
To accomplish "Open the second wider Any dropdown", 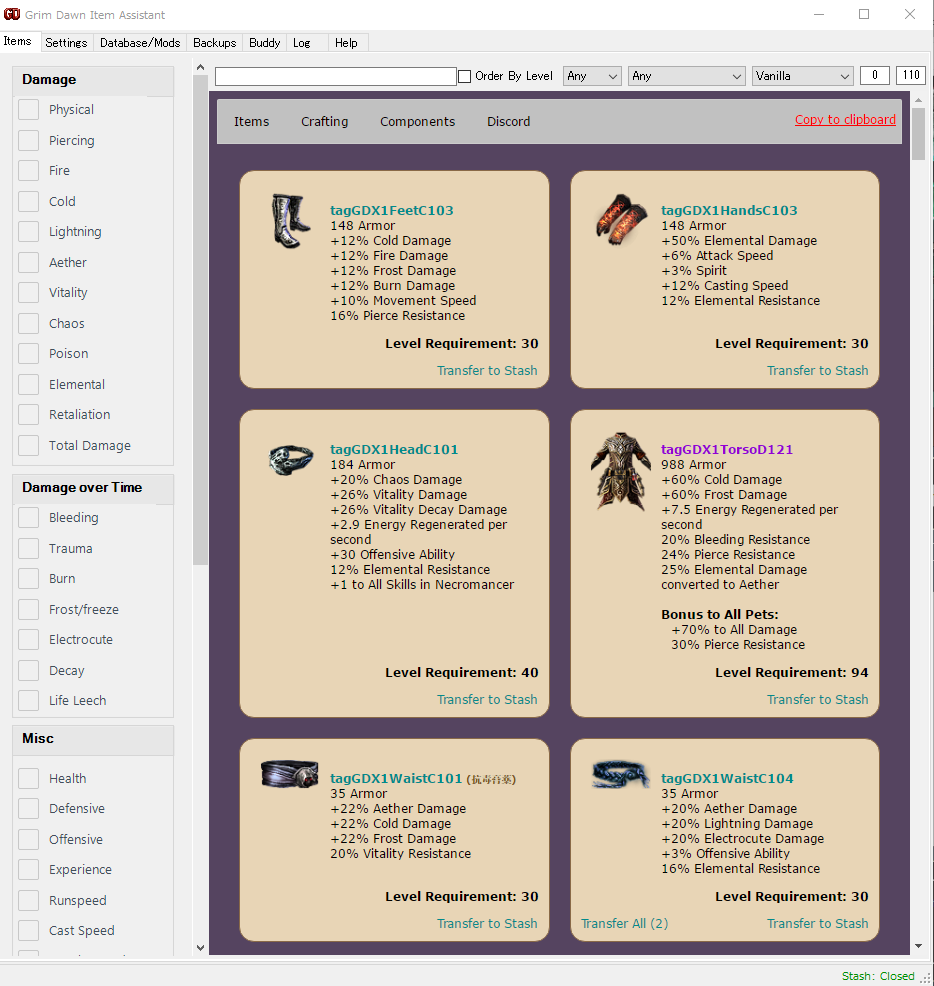I will 686,76.
